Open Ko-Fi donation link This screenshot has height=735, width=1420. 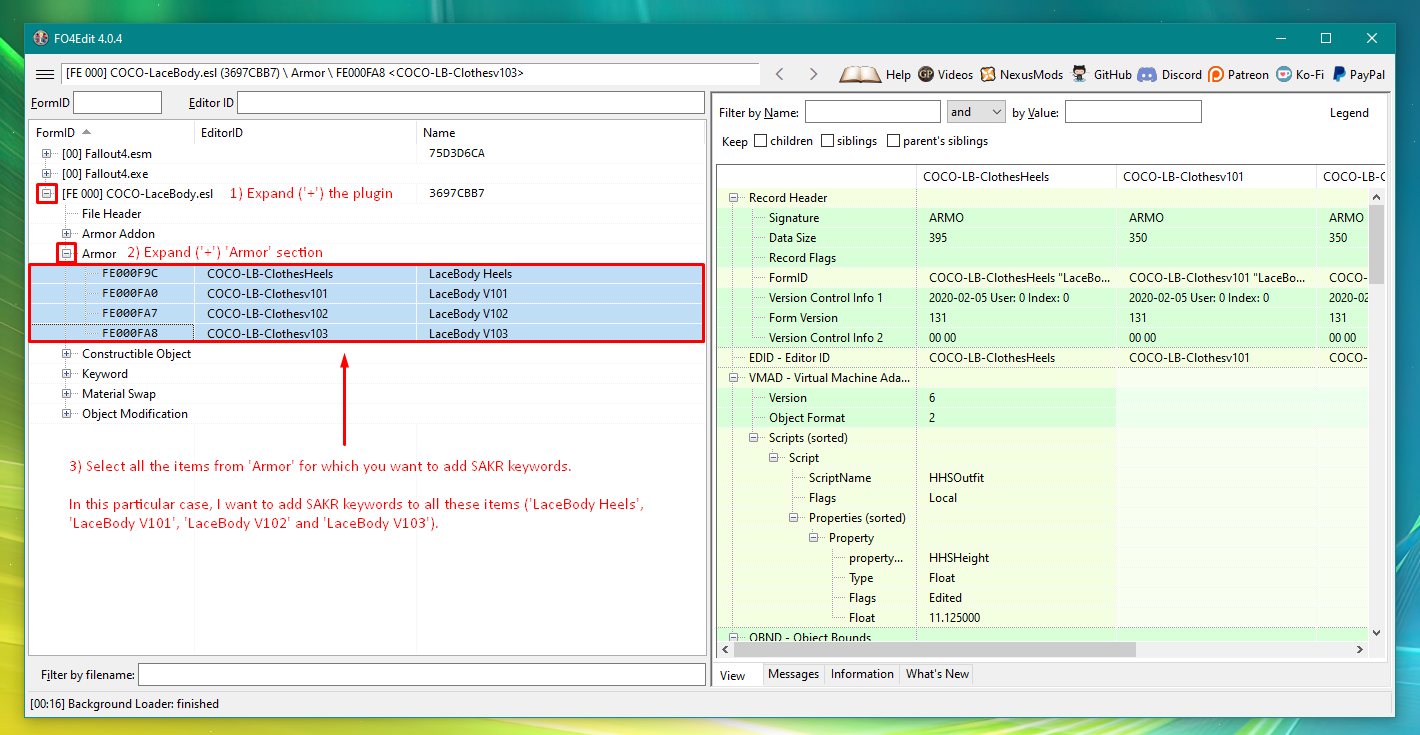(1301, 74)
